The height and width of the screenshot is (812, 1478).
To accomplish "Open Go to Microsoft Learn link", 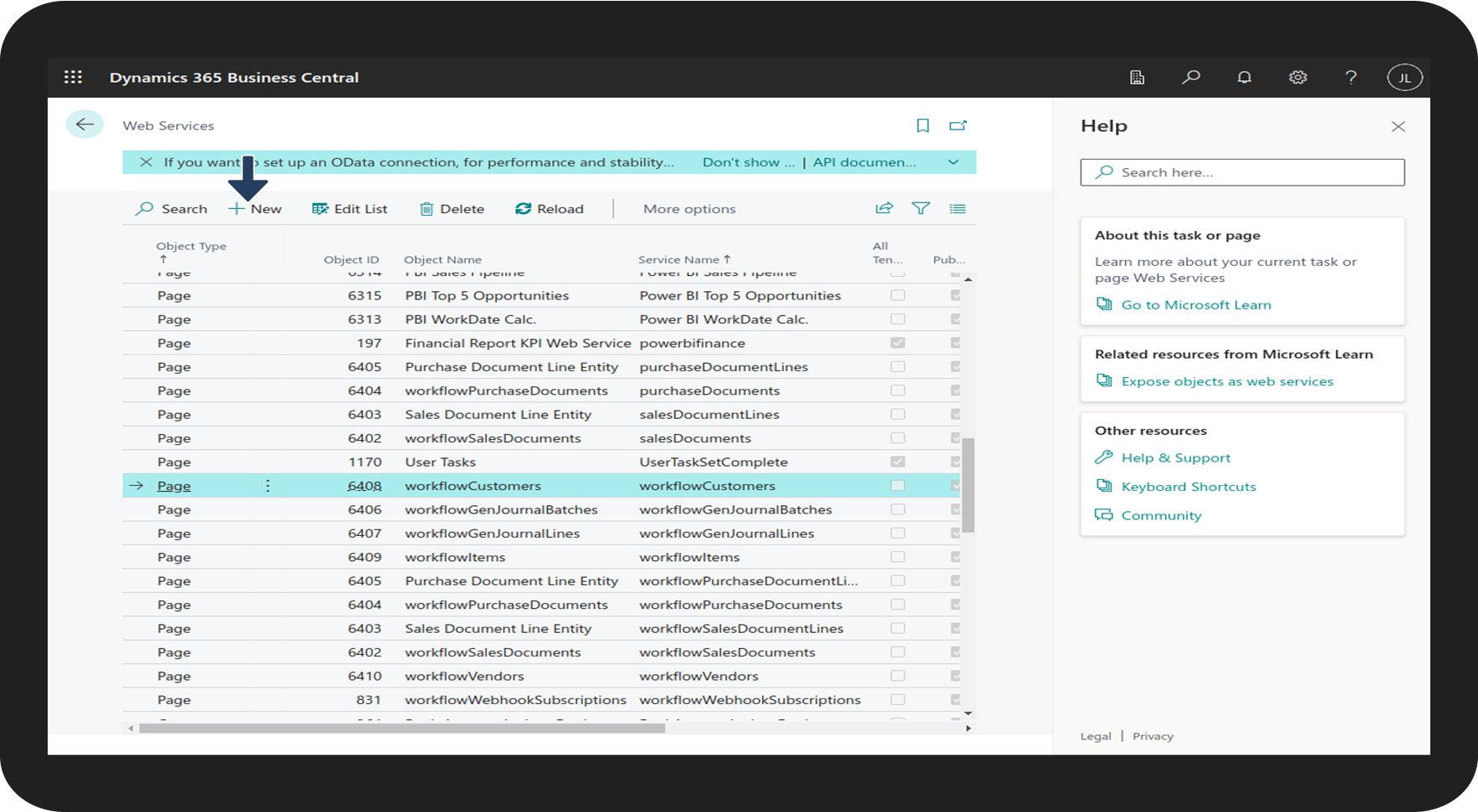I will (x=1195, y=305).
